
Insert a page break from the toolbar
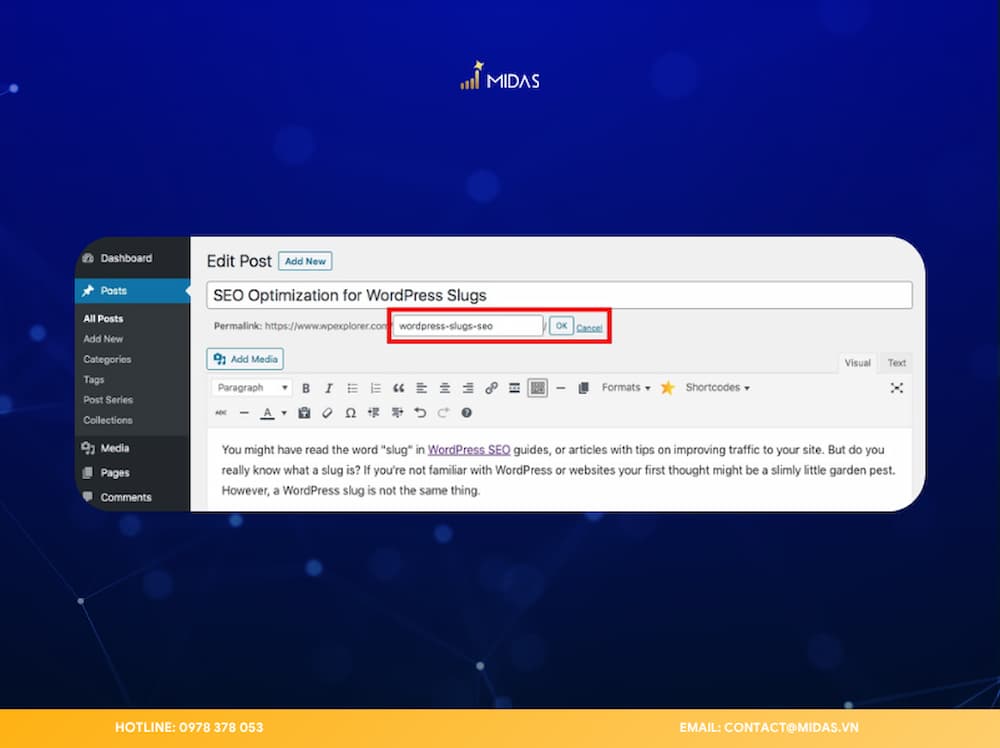pyautogui.click(x=583, y=388)
